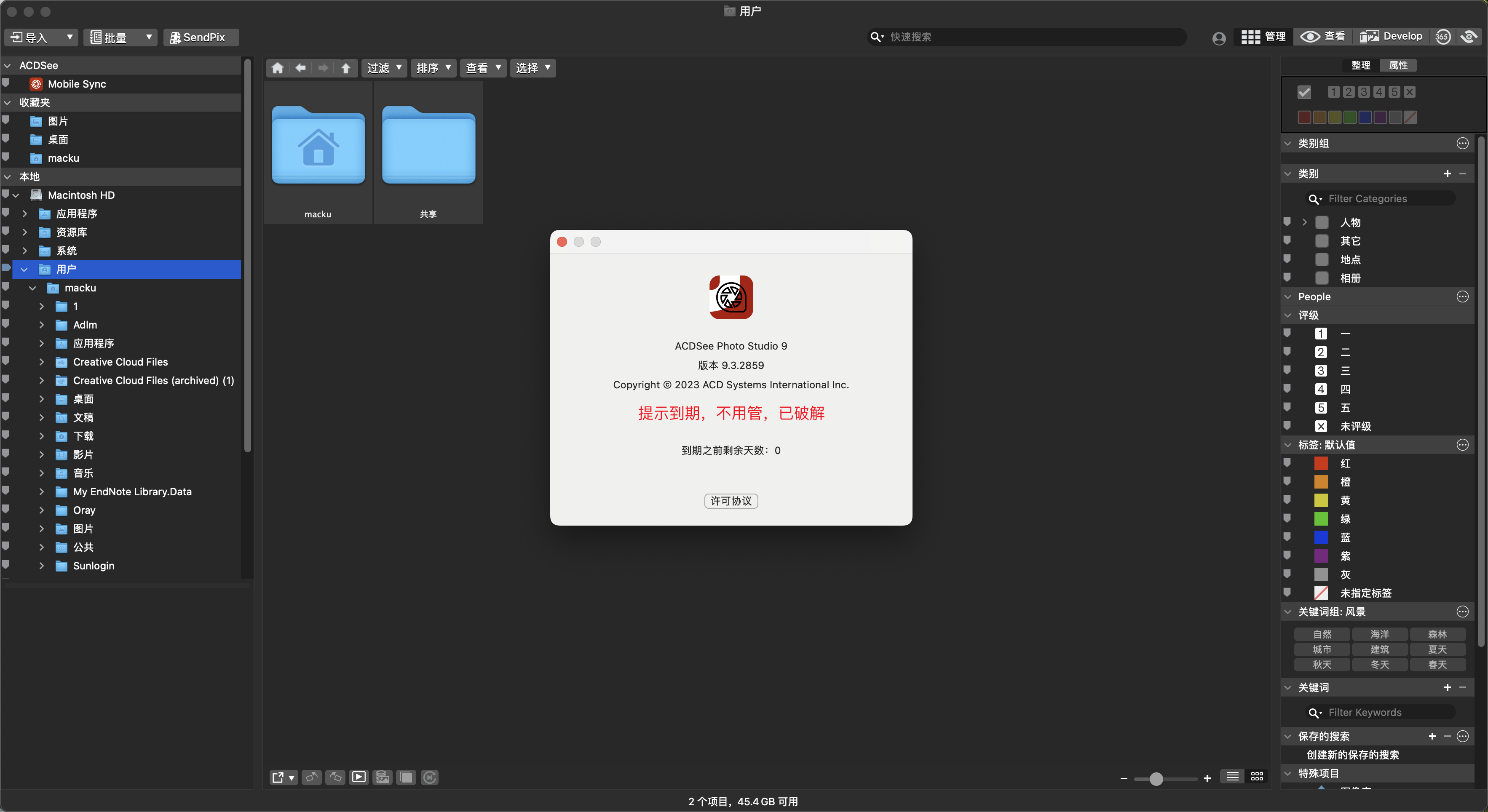Open Mobile Sync in the sidebar
Screen dimensions: 1488x812
[77, 84]
